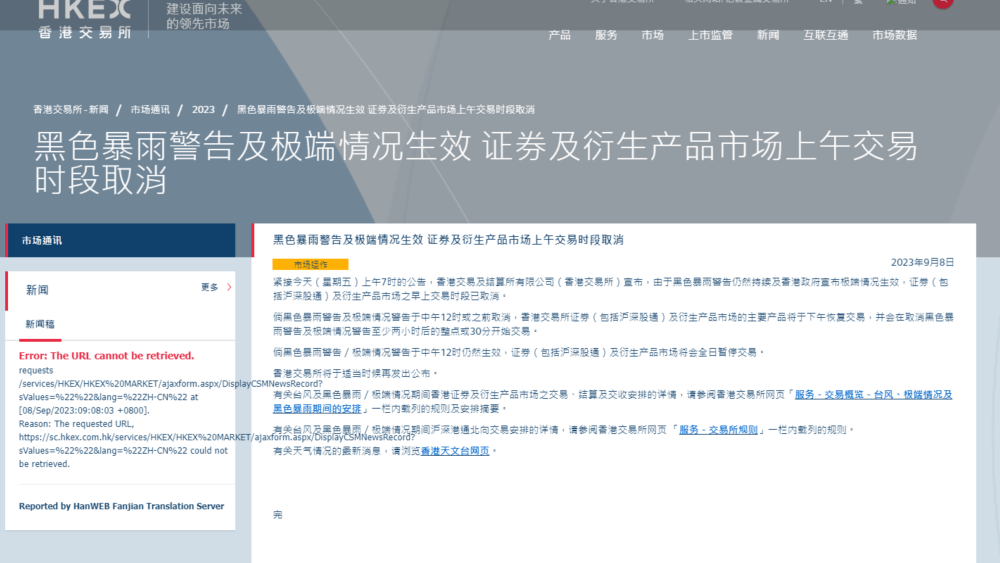Click the 市场运作 orange tag
Viewport: 1000px width, 563px height.
[310, 265]
